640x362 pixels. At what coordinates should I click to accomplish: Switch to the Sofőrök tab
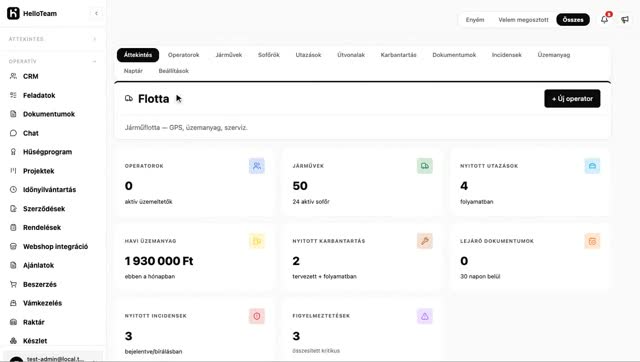click(269, 55)
